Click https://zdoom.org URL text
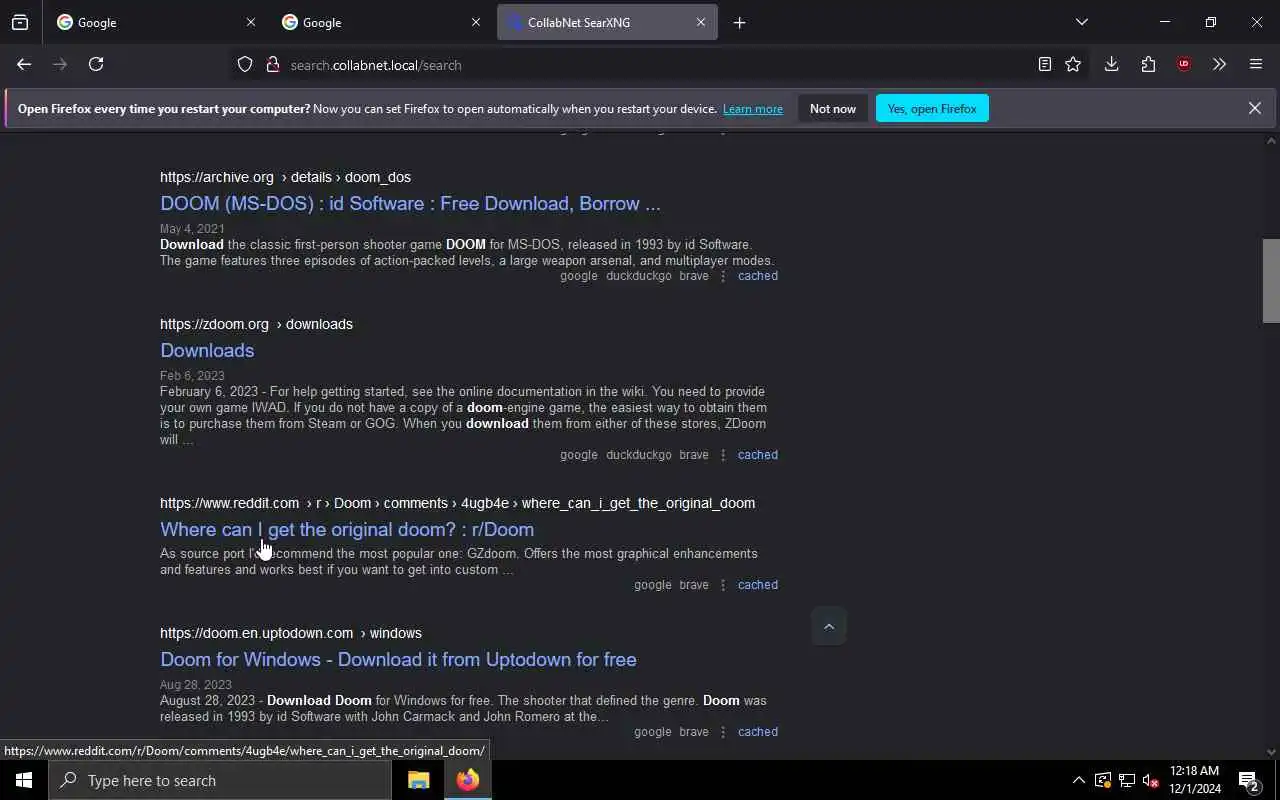The width and height of the screenshot is (1280, 800). coord(214,324)
